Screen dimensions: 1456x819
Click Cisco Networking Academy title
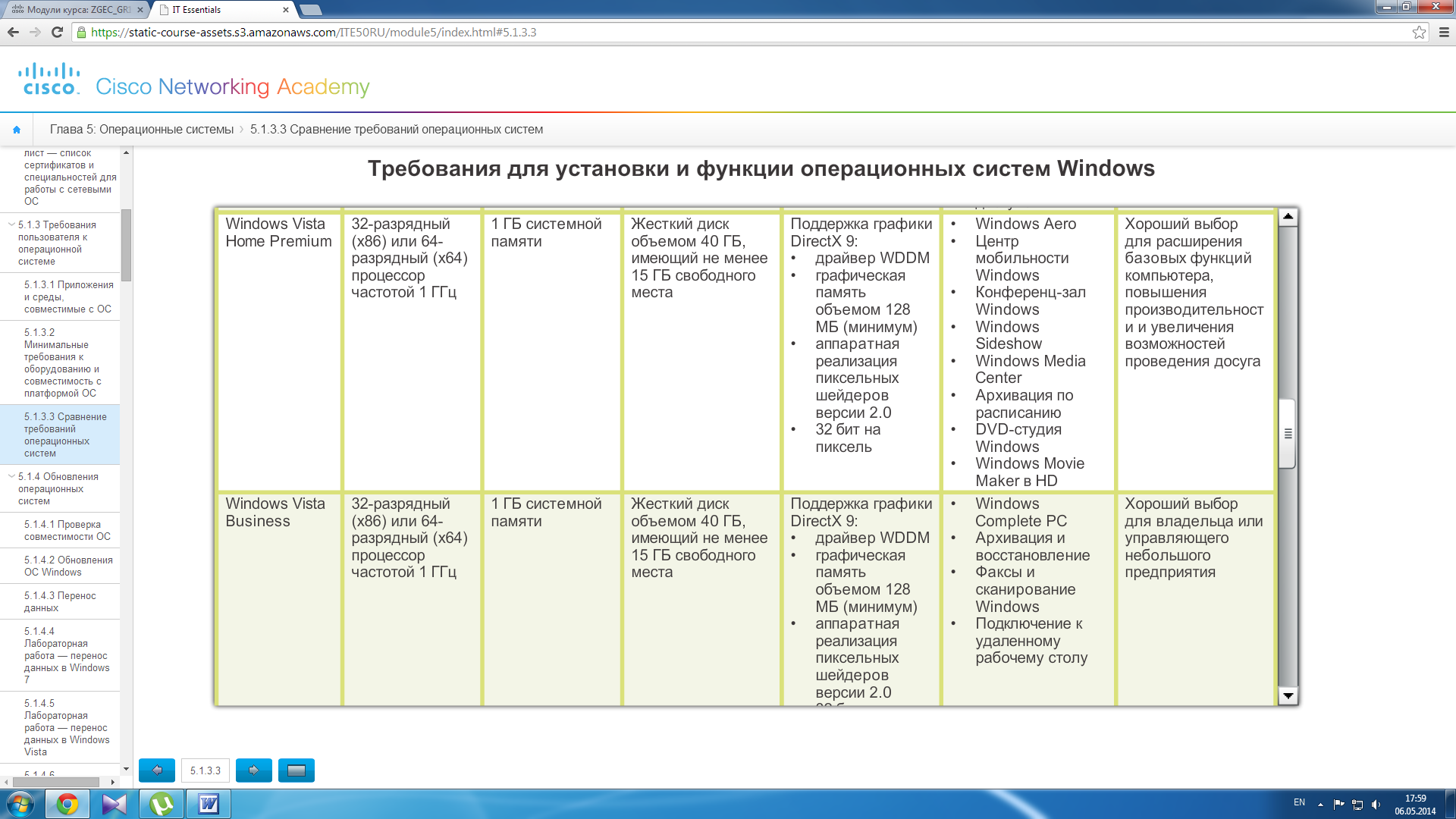[233, 86]
